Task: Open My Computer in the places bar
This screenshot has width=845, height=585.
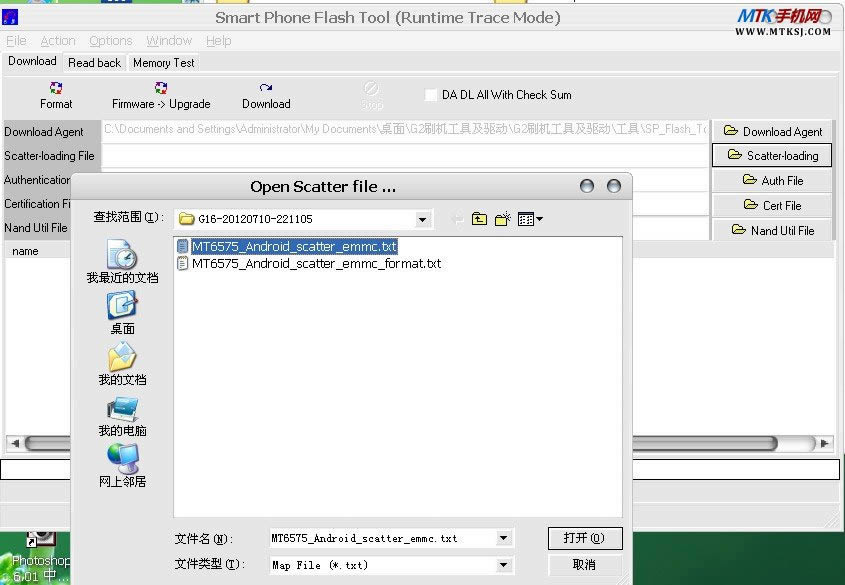Action: (122, 416)
